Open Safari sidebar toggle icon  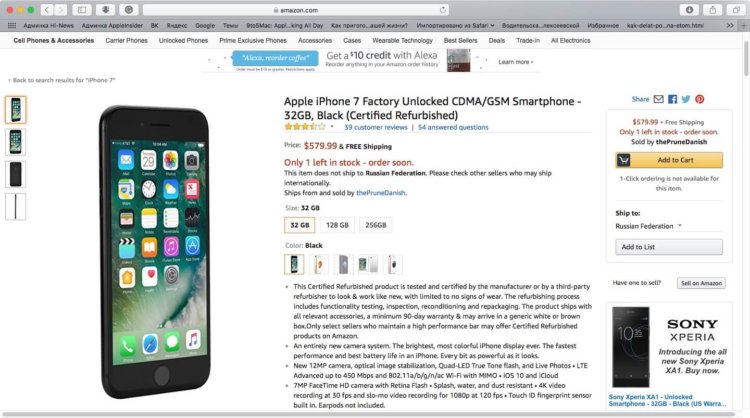click(x=82, y=10)
